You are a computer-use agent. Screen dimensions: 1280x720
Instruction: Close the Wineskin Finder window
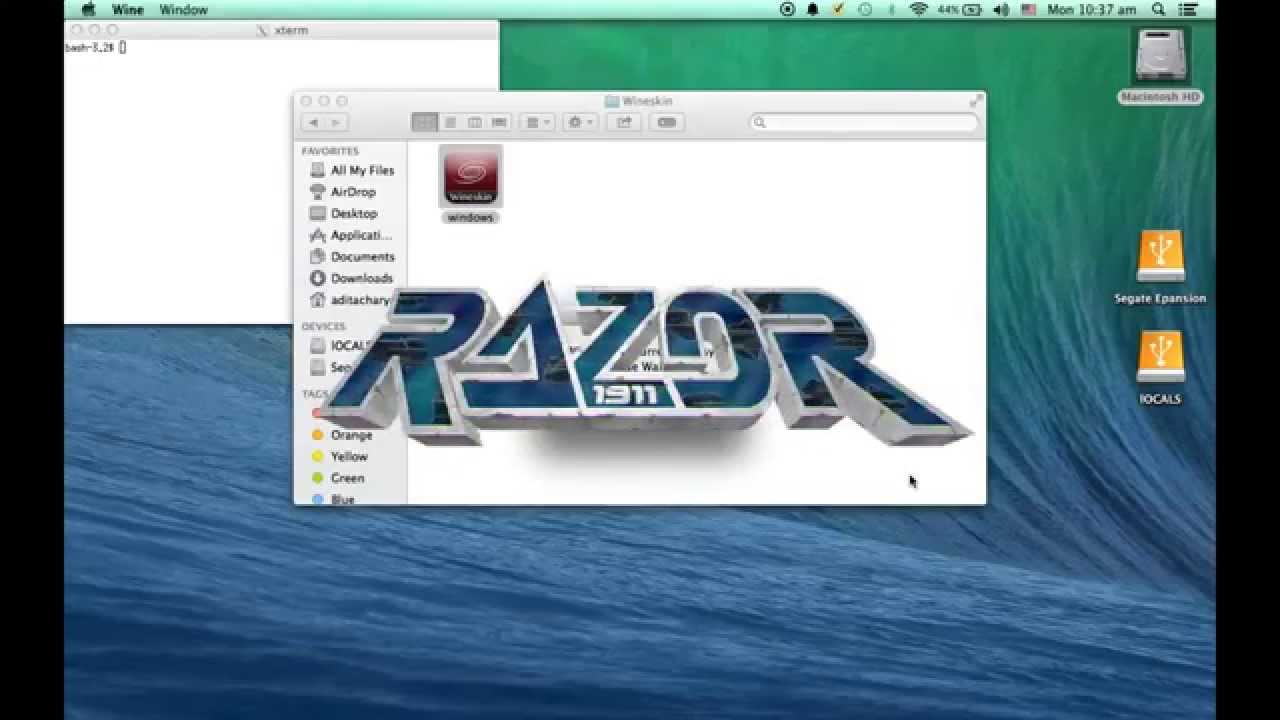pos(307,101)
